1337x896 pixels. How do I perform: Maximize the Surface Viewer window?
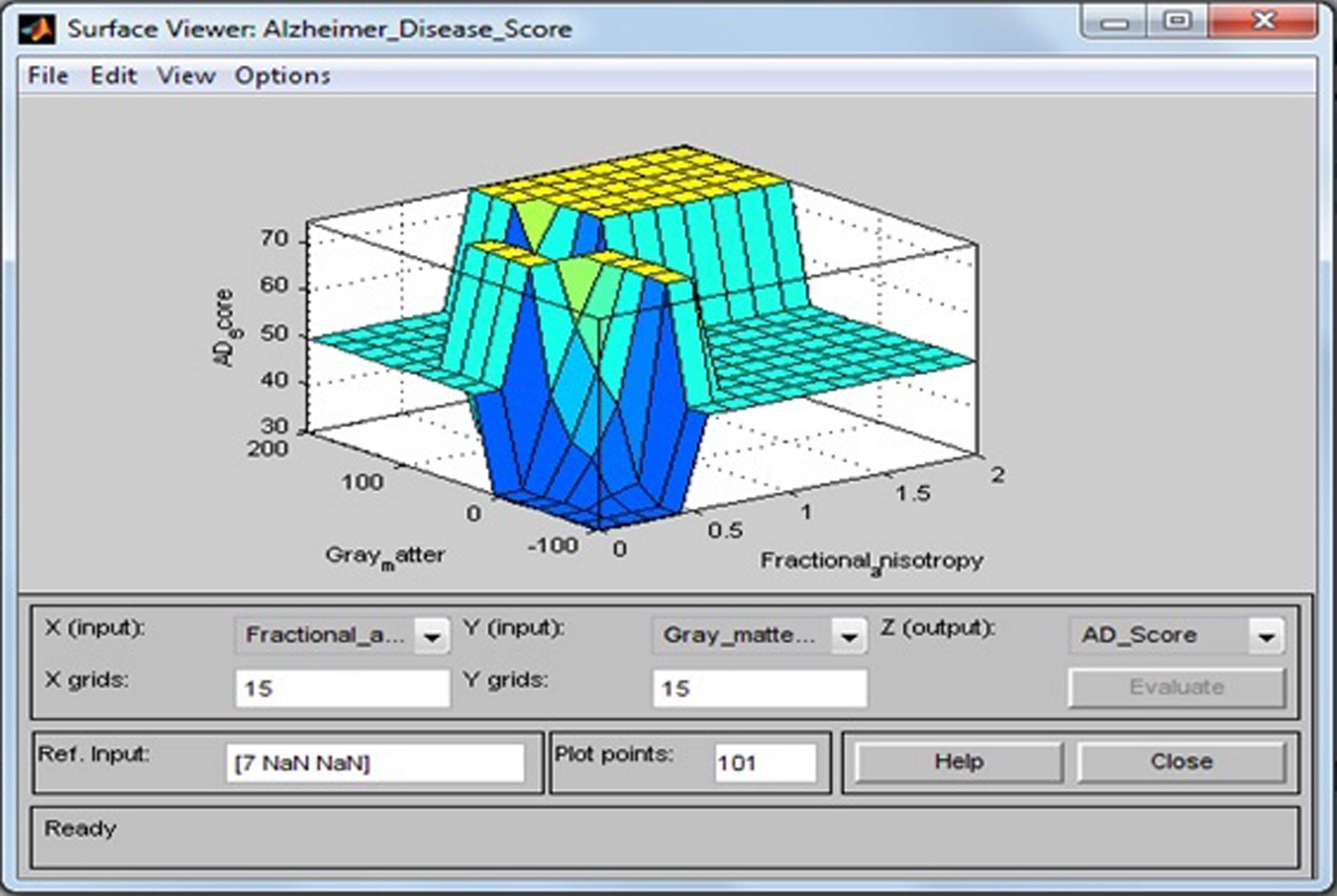(1177, 22)
